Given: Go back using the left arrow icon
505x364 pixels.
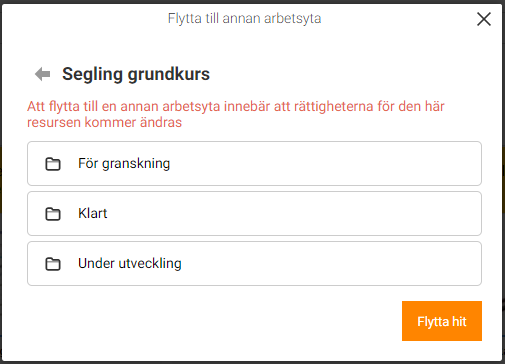Looking at the screenshot, I should (x=43, y=74).
